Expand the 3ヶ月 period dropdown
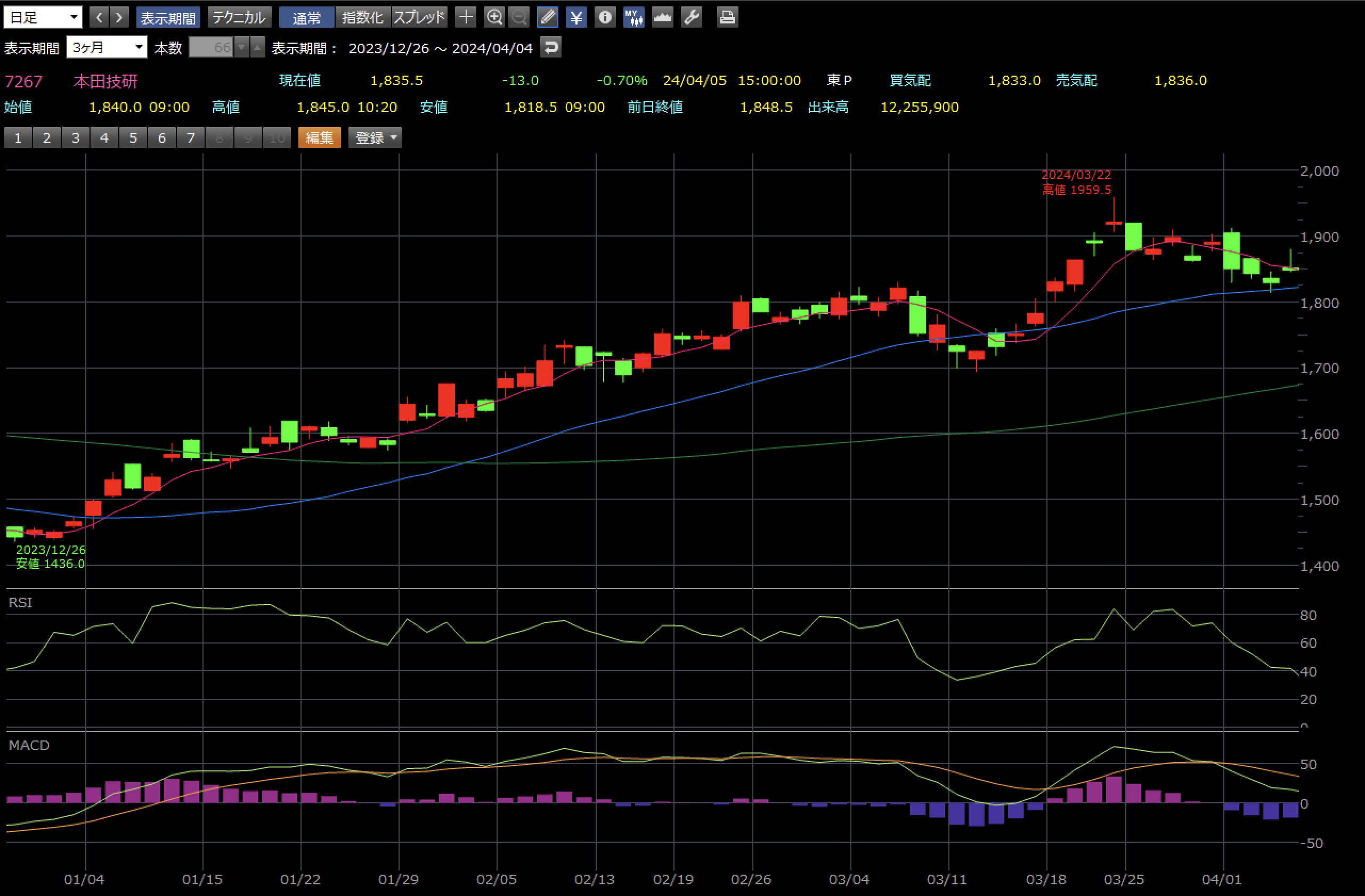Viewport: 1365px width, 896px height. (x=107, y=47)
